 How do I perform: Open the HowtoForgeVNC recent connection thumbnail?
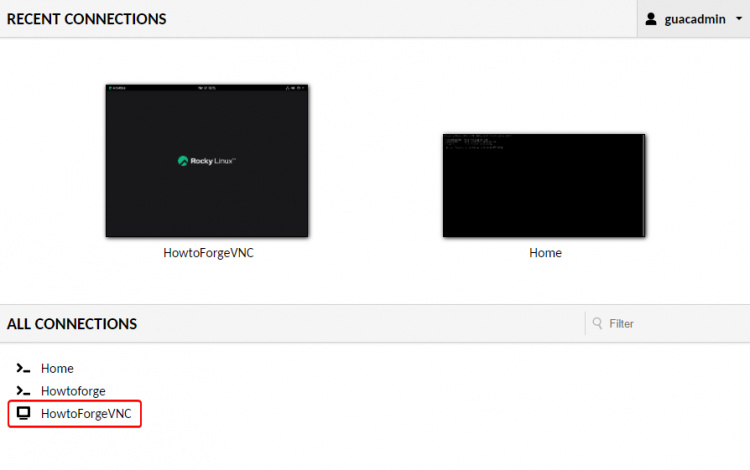[x=207, y=161]
